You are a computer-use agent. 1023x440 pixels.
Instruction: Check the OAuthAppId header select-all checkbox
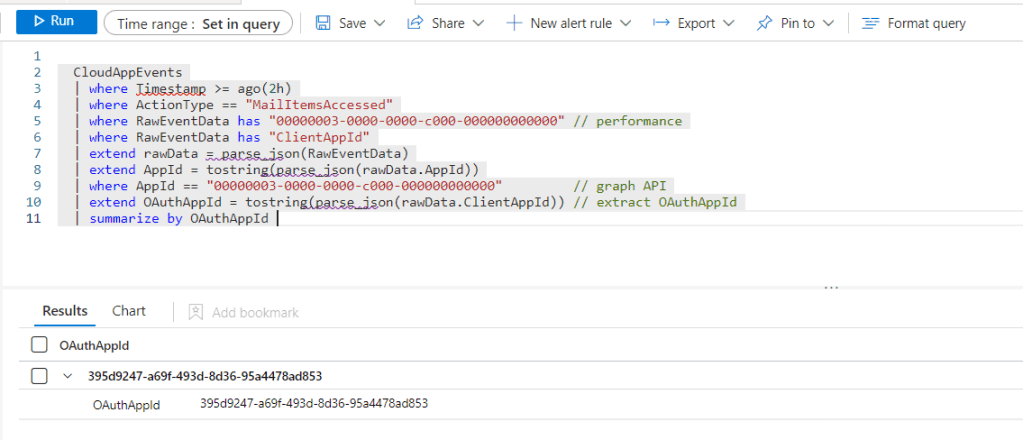pyautogui.click(x=39, y=345)
